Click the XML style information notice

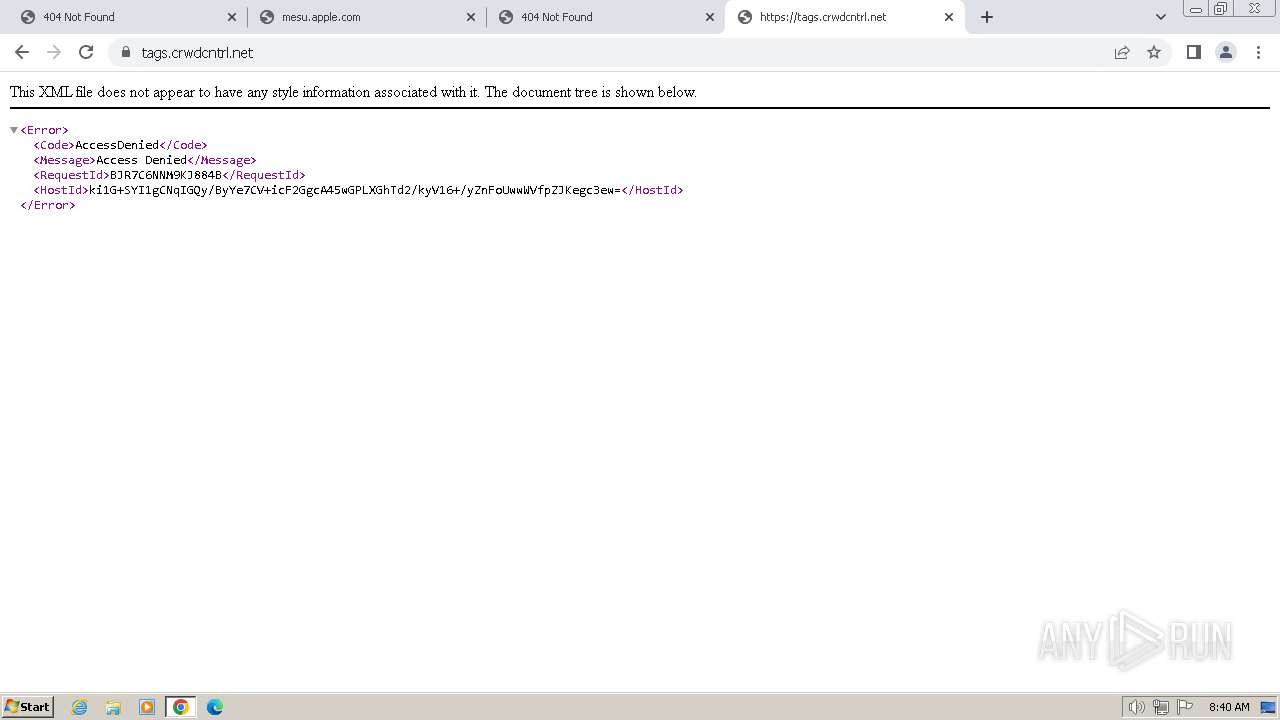353,92
